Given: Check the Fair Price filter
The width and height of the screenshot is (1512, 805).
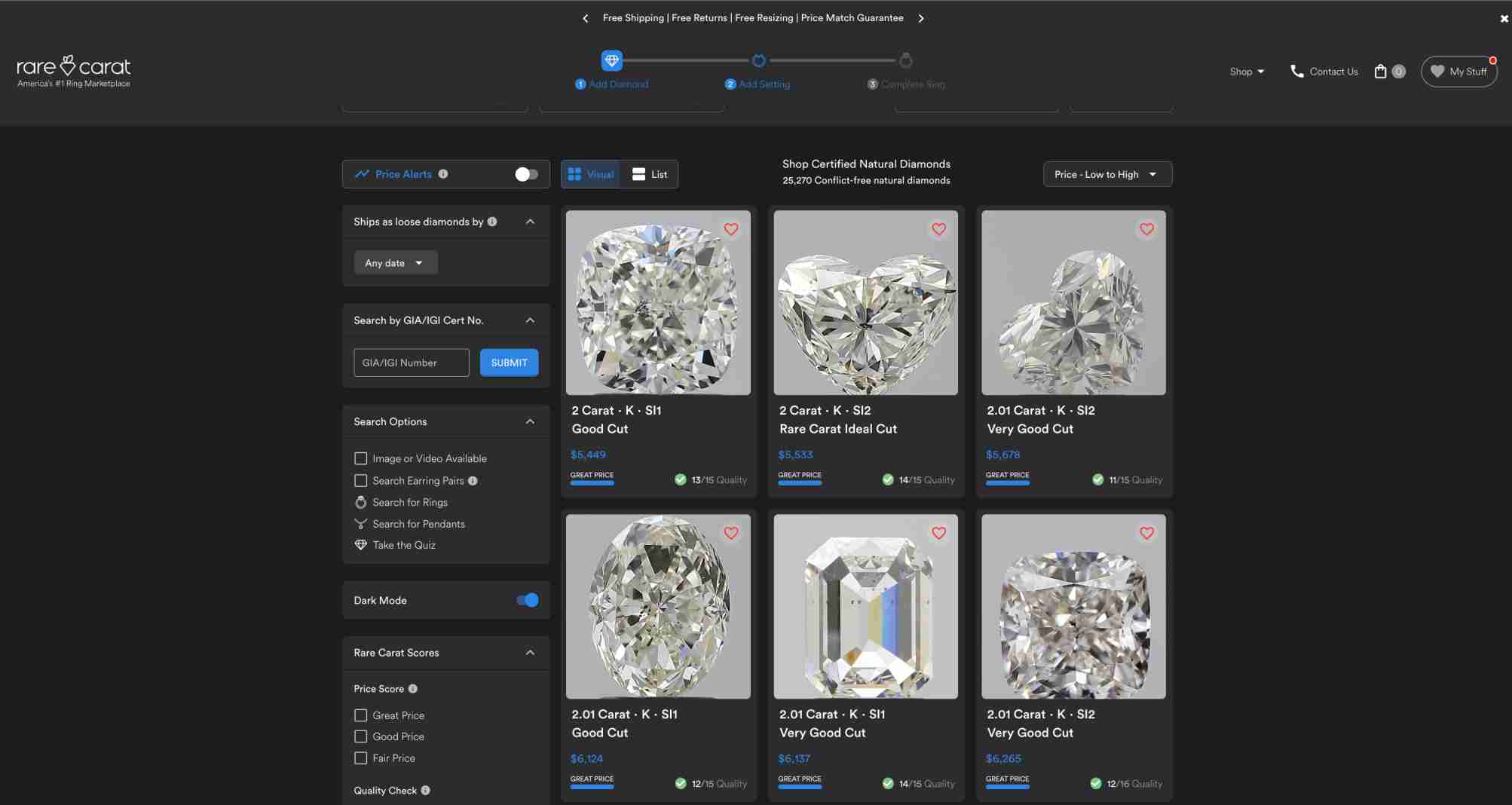Looking at the screenshot, I should pyautogui.click(x=361, y=758).
